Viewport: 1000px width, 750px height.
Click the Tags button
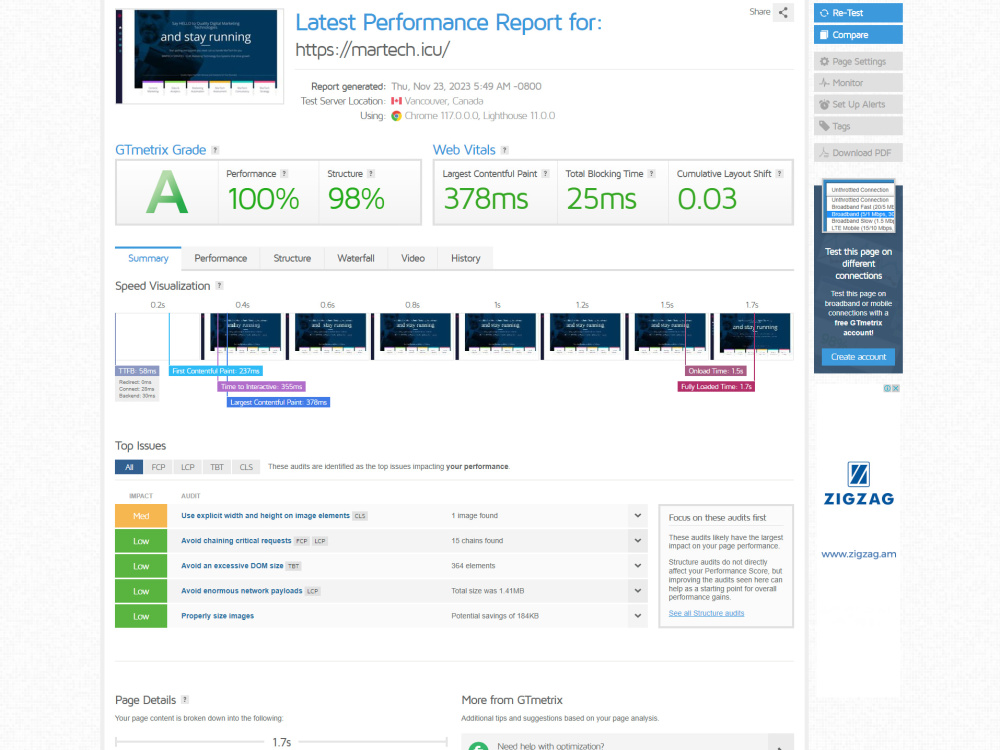point(858,126)
